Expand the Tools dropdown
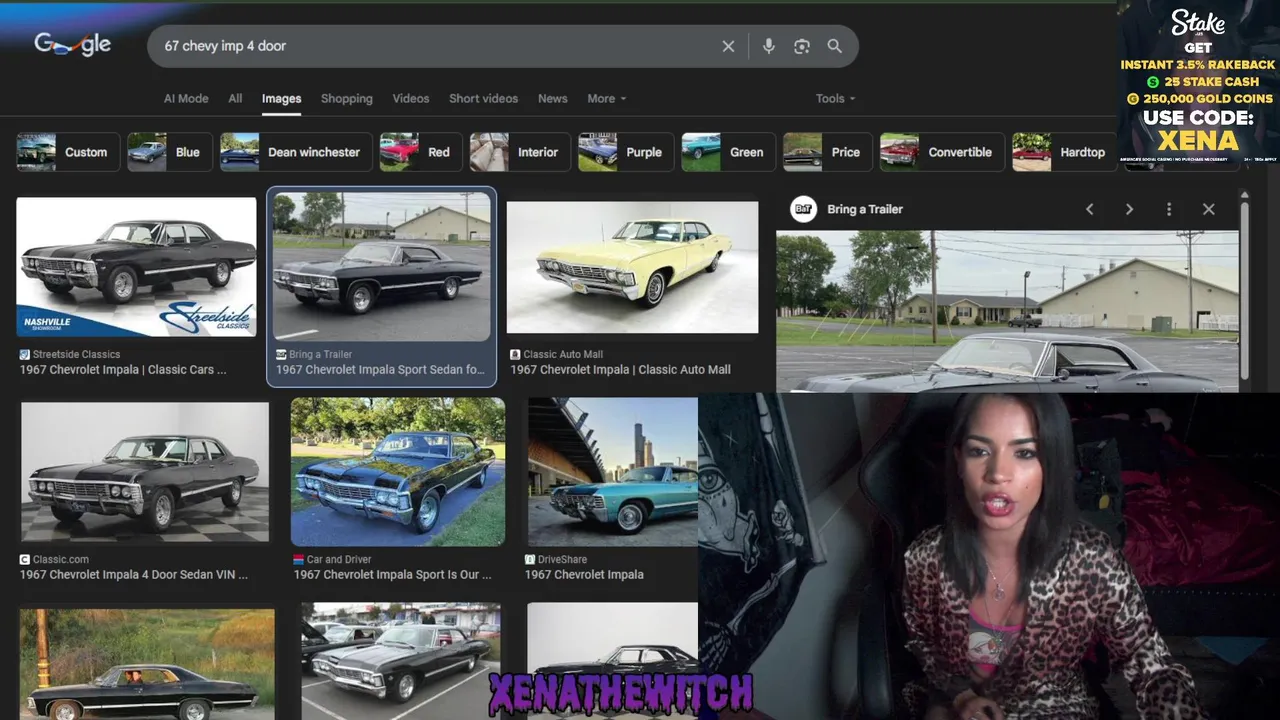Screen dimensions: 1280x720 coord(835,98)
